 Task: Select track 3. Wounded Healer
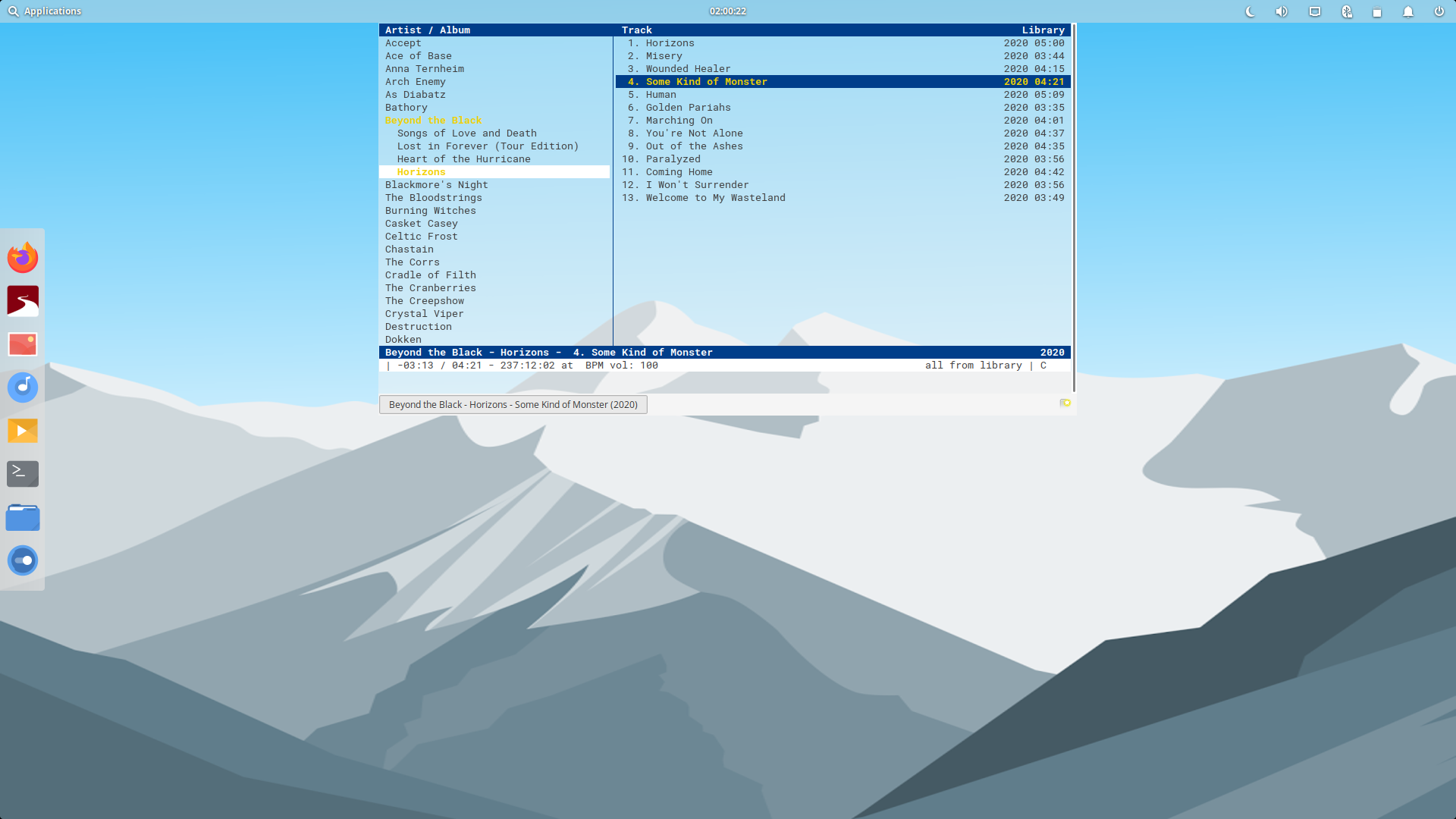(x=843, y=69)
